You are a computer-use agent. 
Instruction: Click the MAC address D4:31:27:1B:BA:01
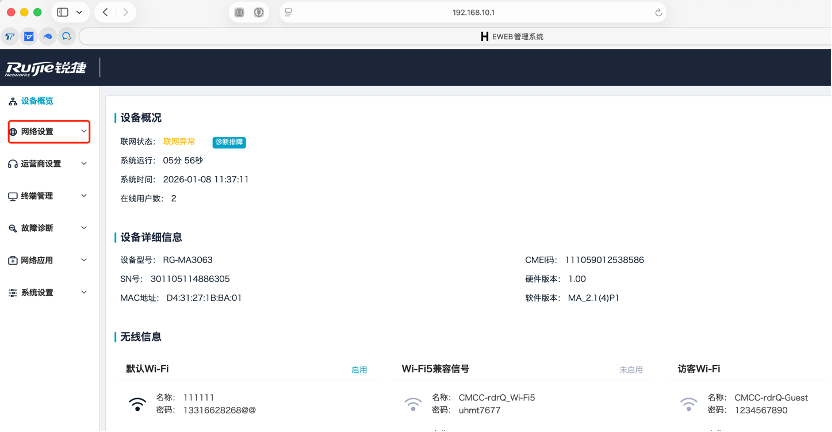tap(204, 298)
